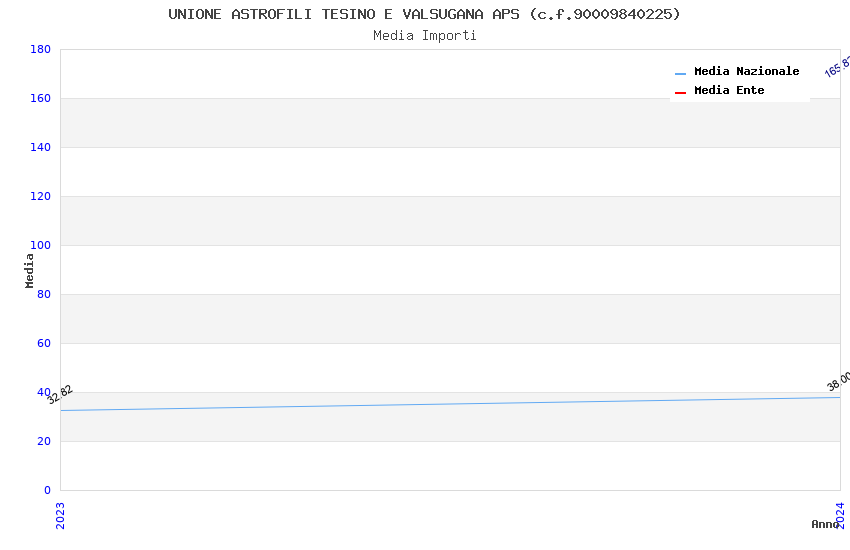Click the 2023 x-axis label
This screenshot has height=550, width=850.
60,515
